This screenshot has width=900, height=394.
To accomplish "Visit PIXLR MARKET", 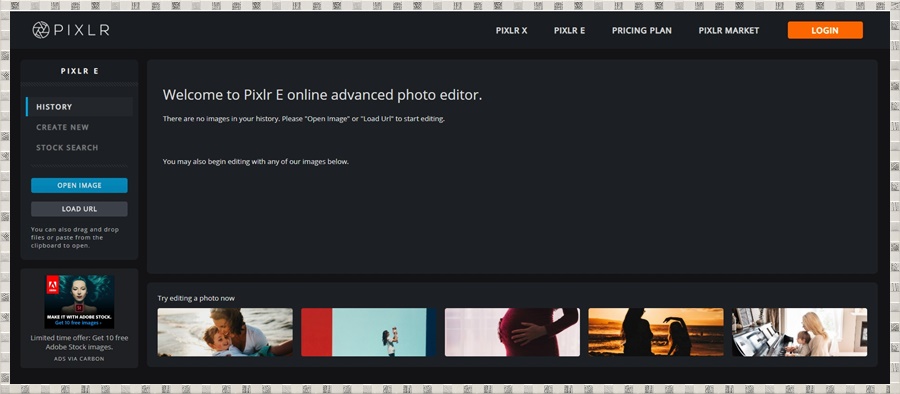I will [728, 30].
